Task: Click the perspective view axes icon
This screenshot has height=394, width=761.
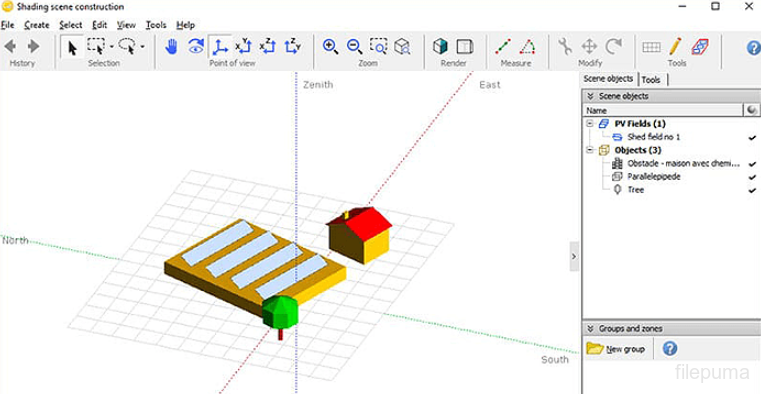Action: coord(219,47)
